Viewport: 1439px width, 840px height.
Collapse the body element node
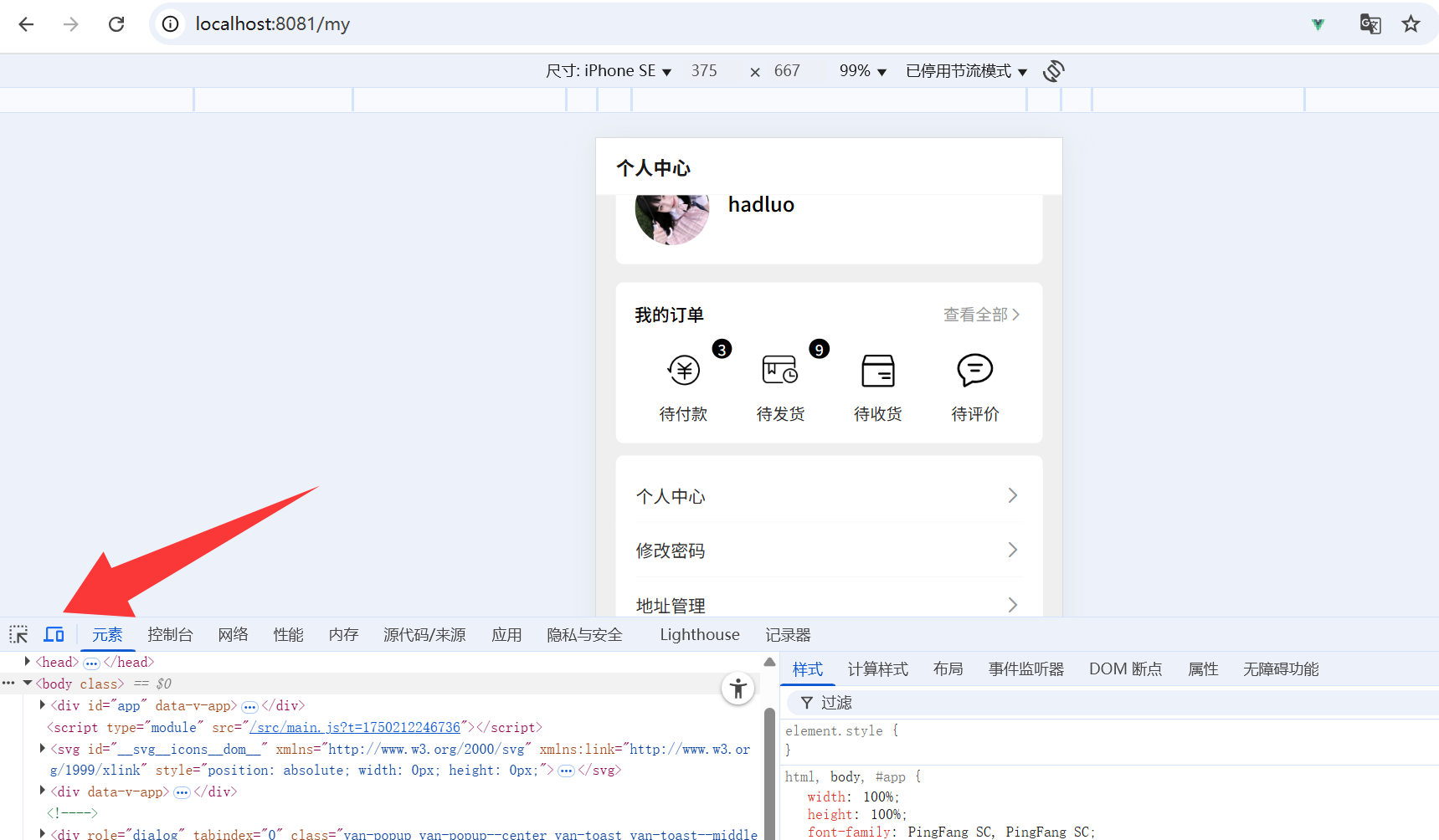coord(27,684)
